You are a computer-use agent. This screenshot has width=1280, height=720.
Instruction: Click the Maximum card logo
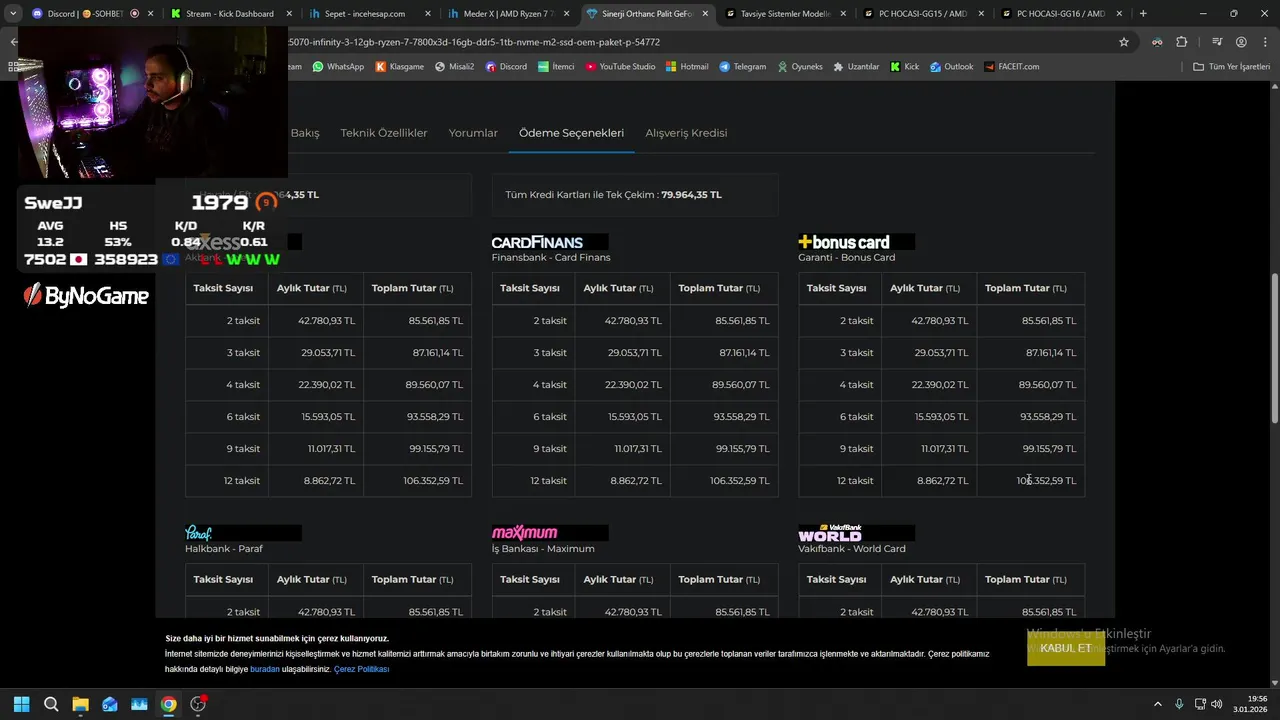tap(550, 533)
